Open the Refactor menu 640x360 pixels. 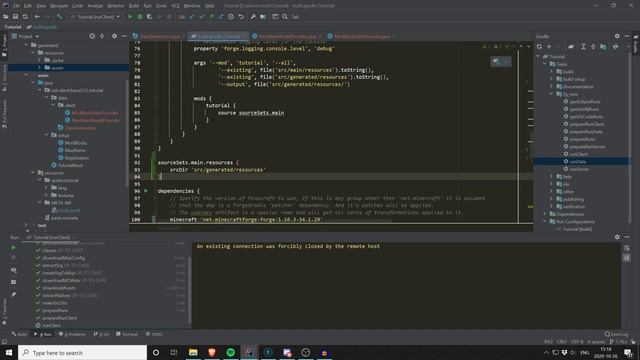(x=116, y=6)
